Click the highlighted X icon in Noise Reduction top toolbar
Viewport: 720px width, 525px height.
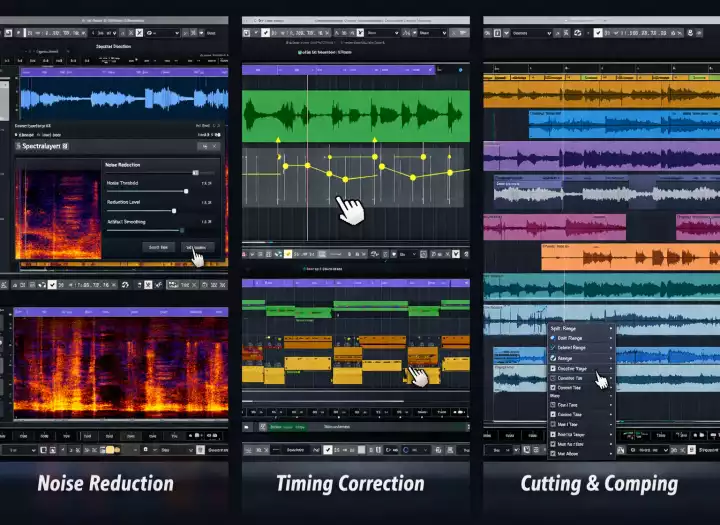(139, 33)
